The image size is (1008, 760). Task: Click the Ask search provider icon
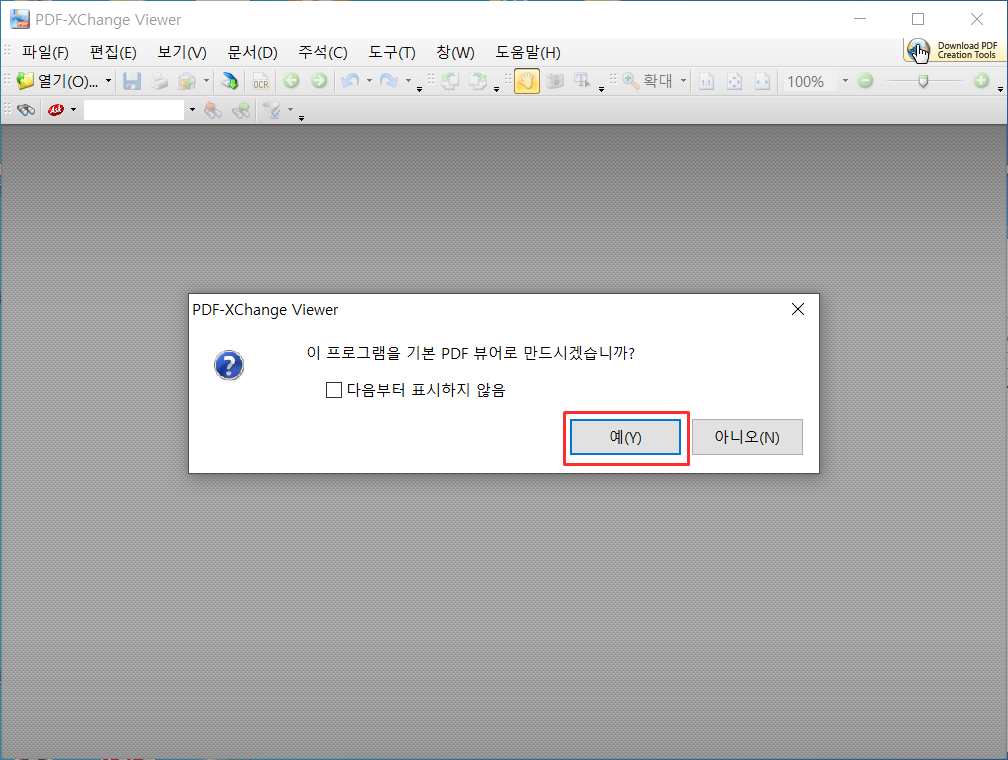point(56,110)
